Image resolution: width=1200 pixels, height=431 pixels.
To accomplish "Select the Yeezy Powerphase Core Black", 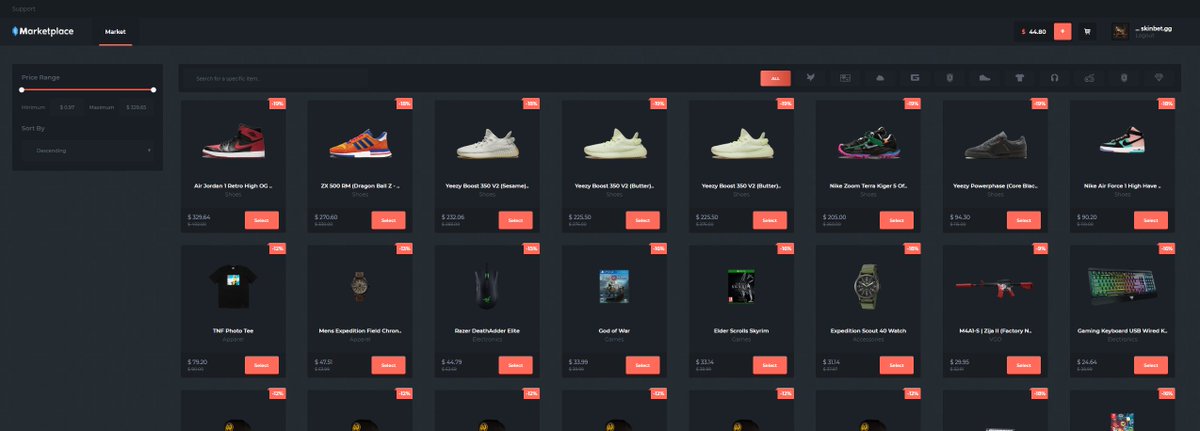I will pyautogui.click(x=1024, y=220).
